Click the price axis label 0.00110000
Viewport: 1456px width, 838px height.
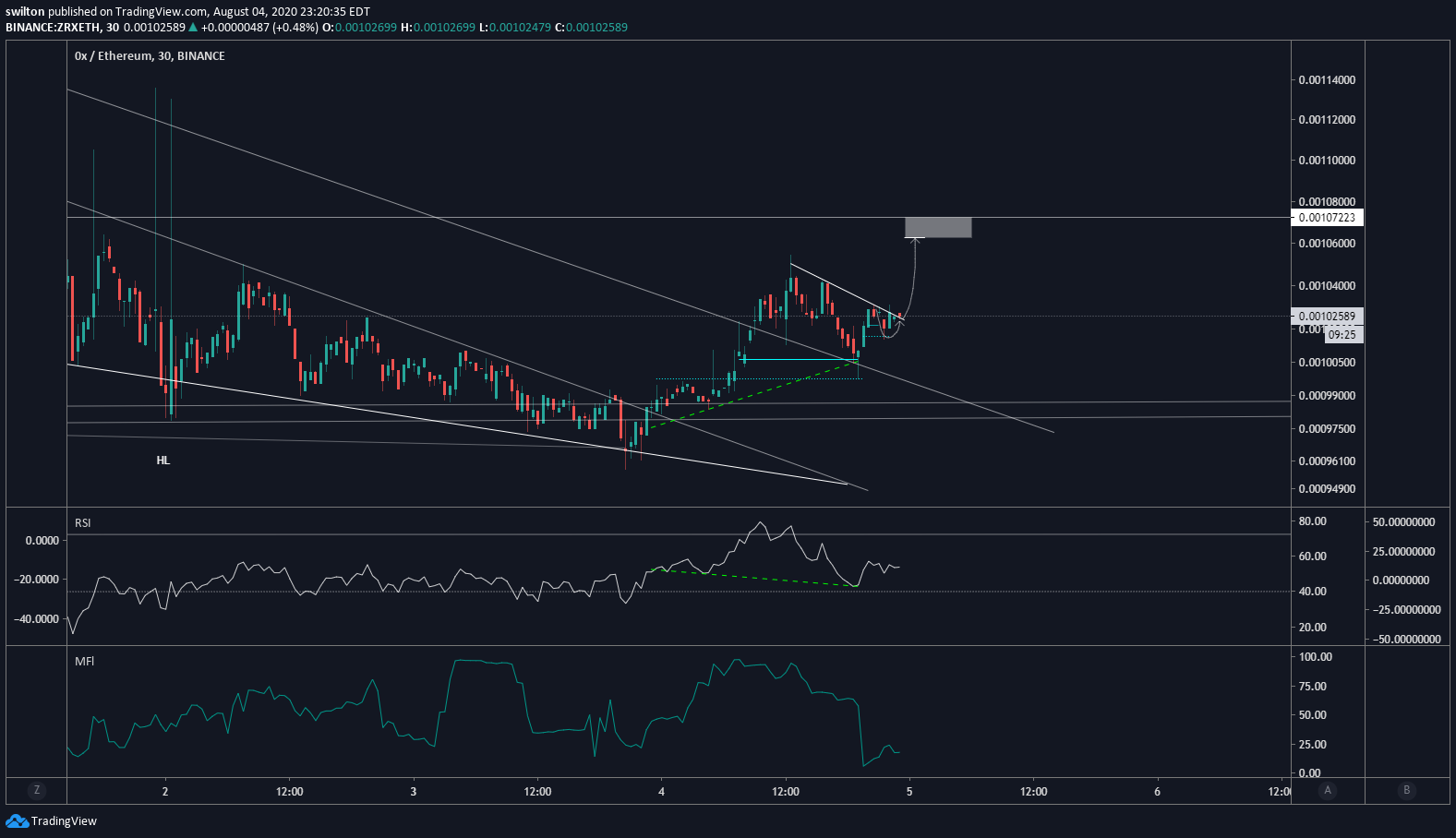tap(1327, 161)
